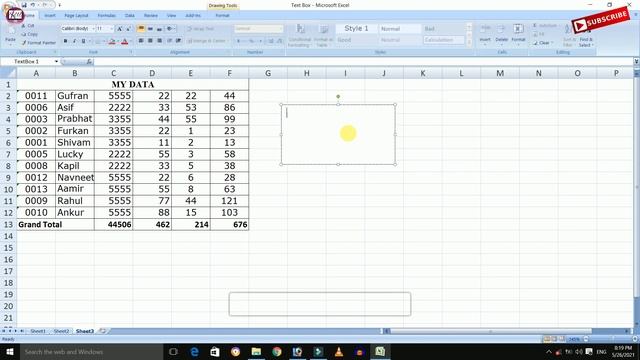
Task: Click the Paste button
Action: point(10,35)
